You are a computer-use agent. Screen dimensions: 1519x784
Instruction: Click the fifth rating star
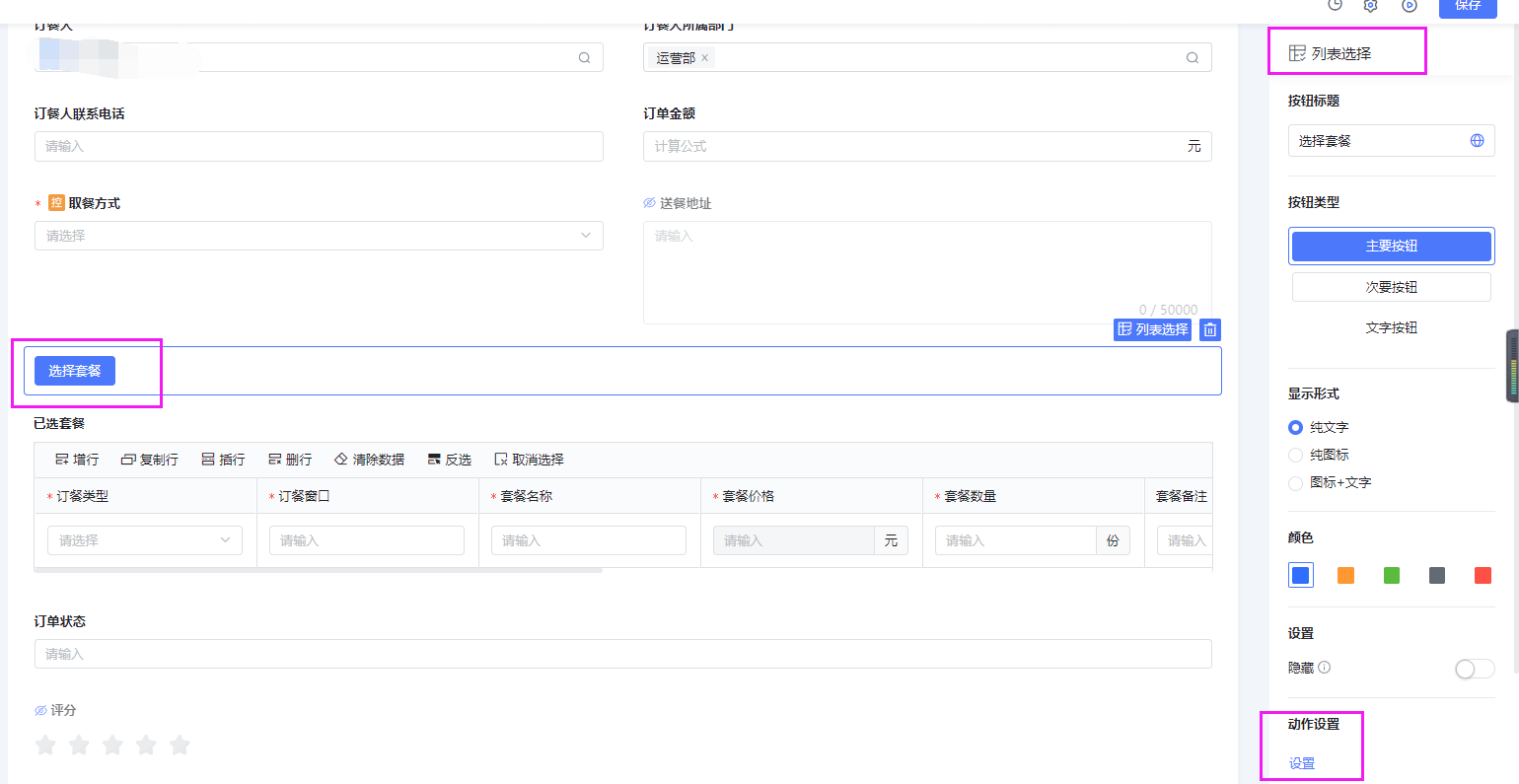pos(180,745)
